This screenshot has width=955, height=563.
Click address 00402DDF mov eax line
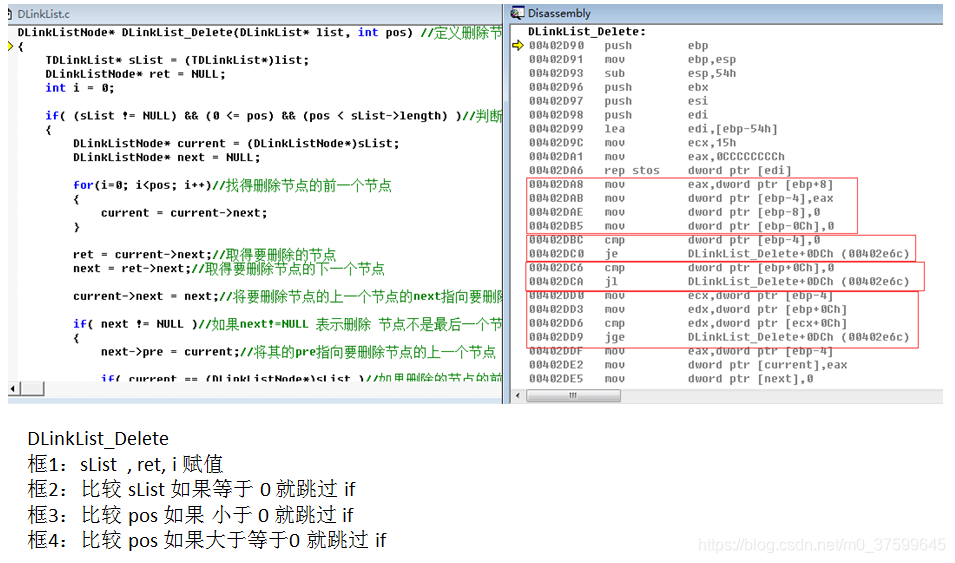click(681, 351)
